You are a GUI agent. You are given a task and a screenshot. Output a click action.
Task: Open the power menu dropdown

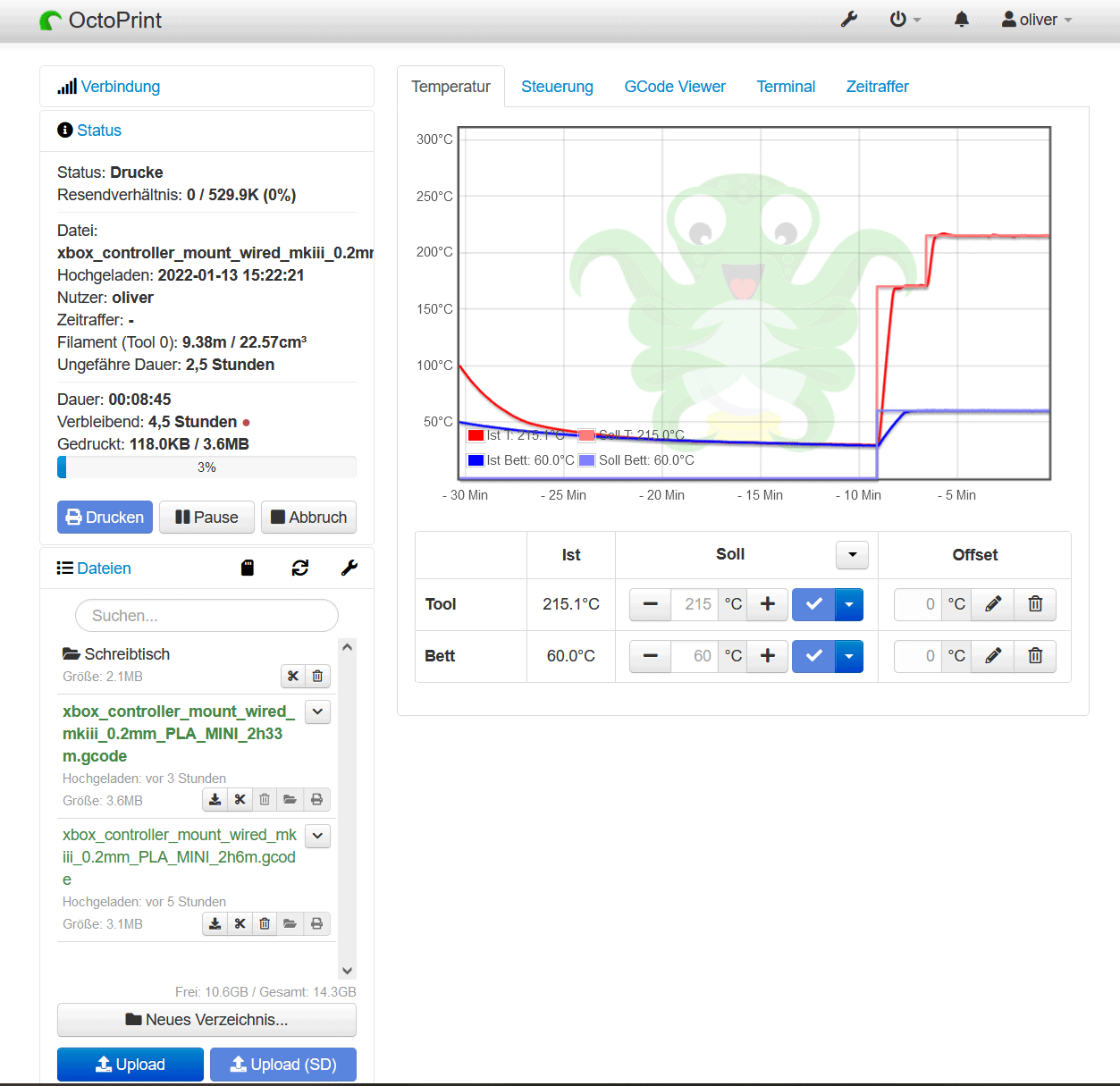click(x=904, y=18)
